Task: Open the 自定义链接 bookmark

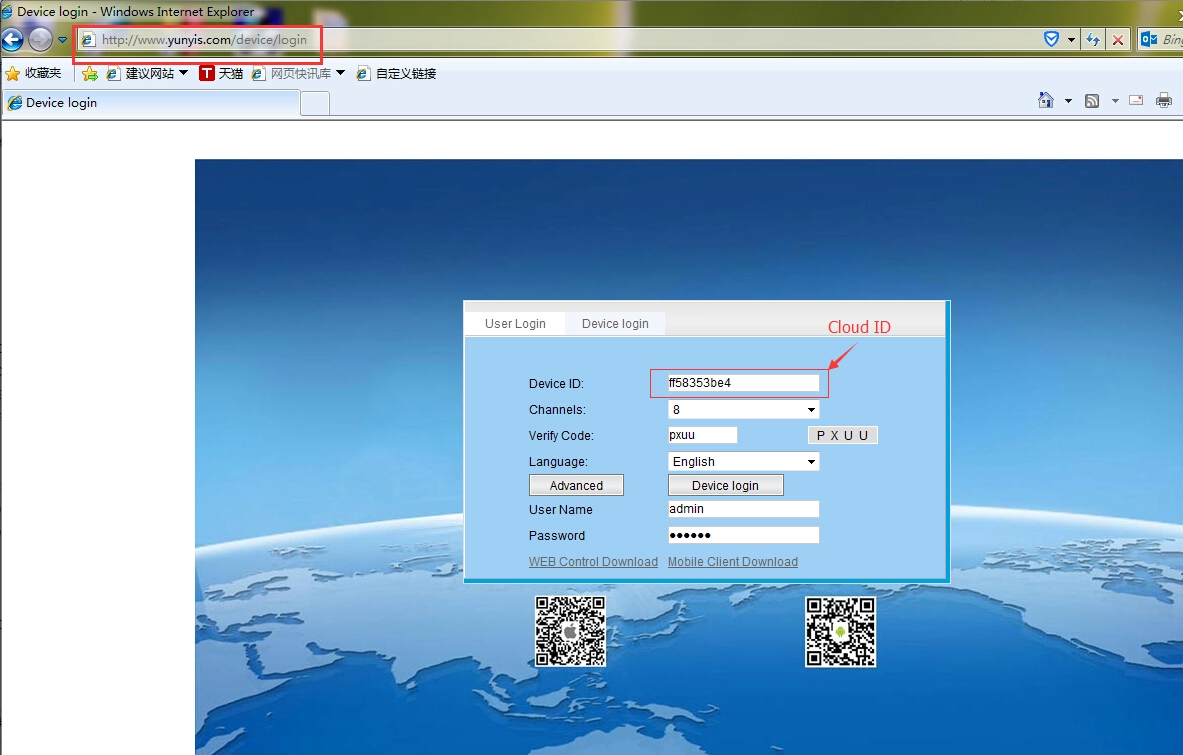Action: coord(396,73)
